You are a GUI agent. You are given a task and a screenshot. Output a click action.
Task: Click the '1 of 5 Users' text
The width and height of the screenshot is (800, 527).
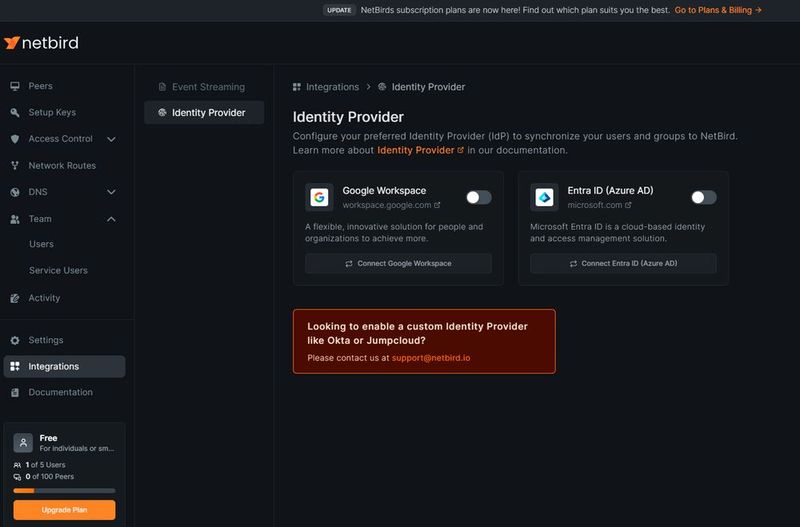[x=45, y=465]
